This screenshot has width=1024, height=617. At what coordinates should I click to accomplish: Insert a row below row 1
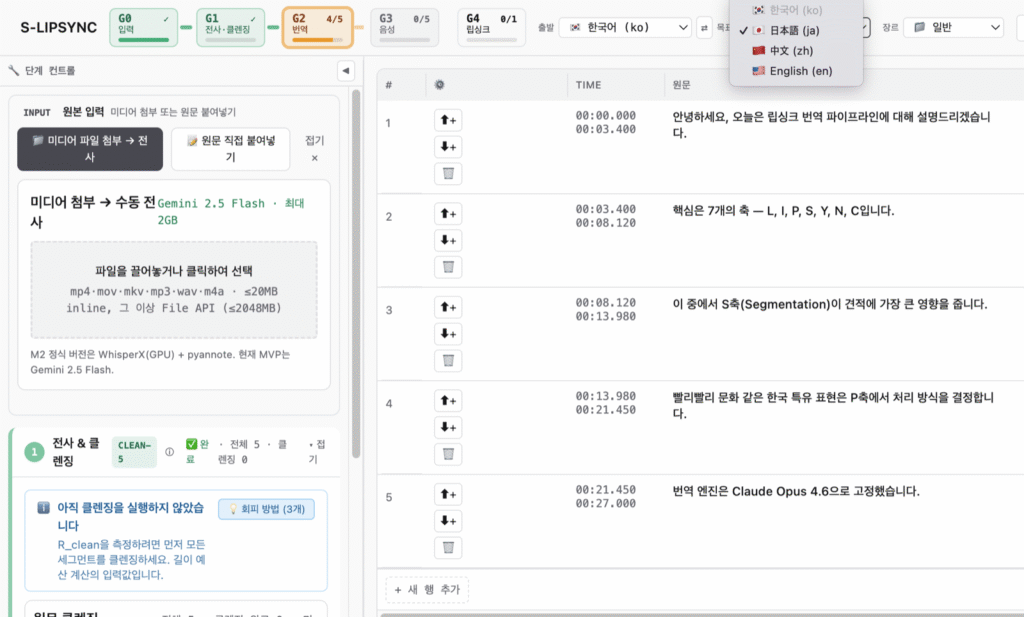448,147
